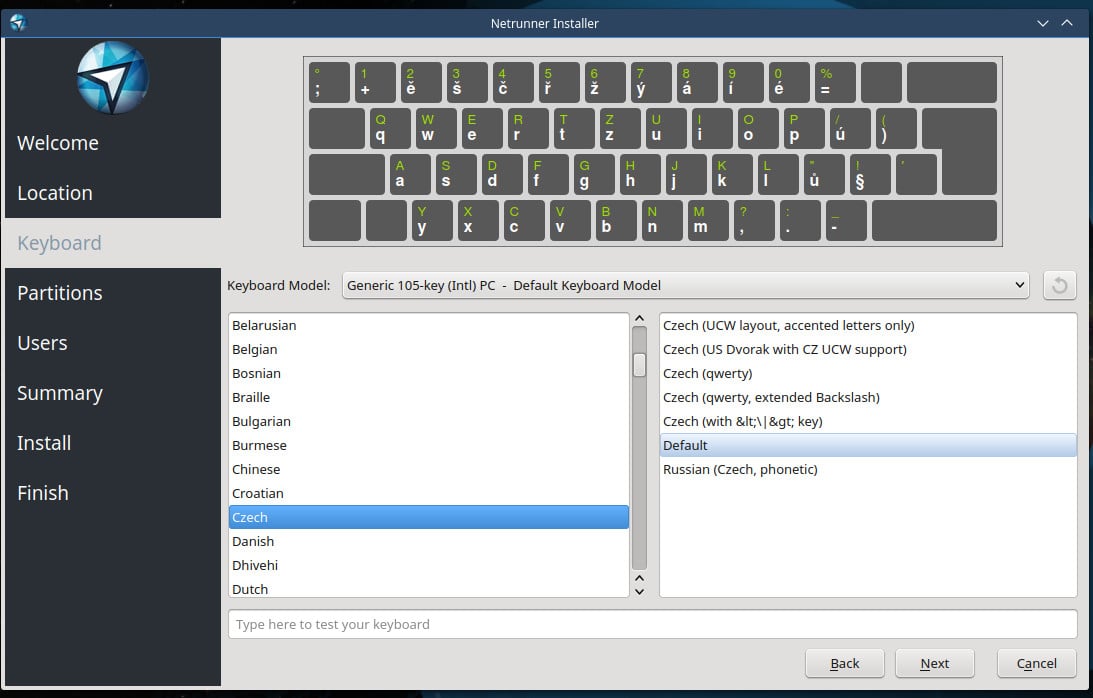Viewport: 1093px width, 698px height.
Task: Maximize the Netrunner Installer window
Action: coord(1067,23)
